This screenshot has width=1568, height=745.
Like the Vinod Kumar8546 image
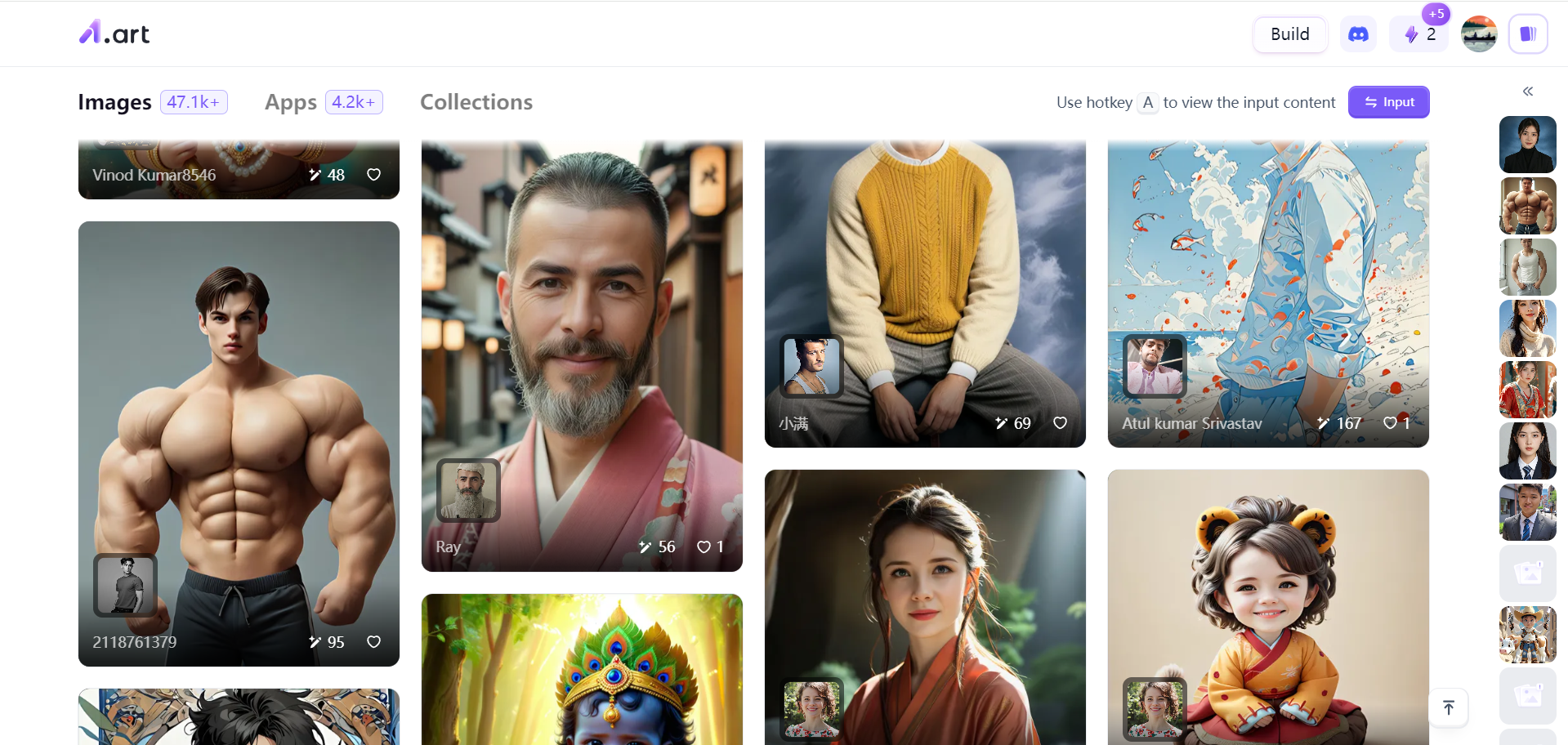(373, 174)
